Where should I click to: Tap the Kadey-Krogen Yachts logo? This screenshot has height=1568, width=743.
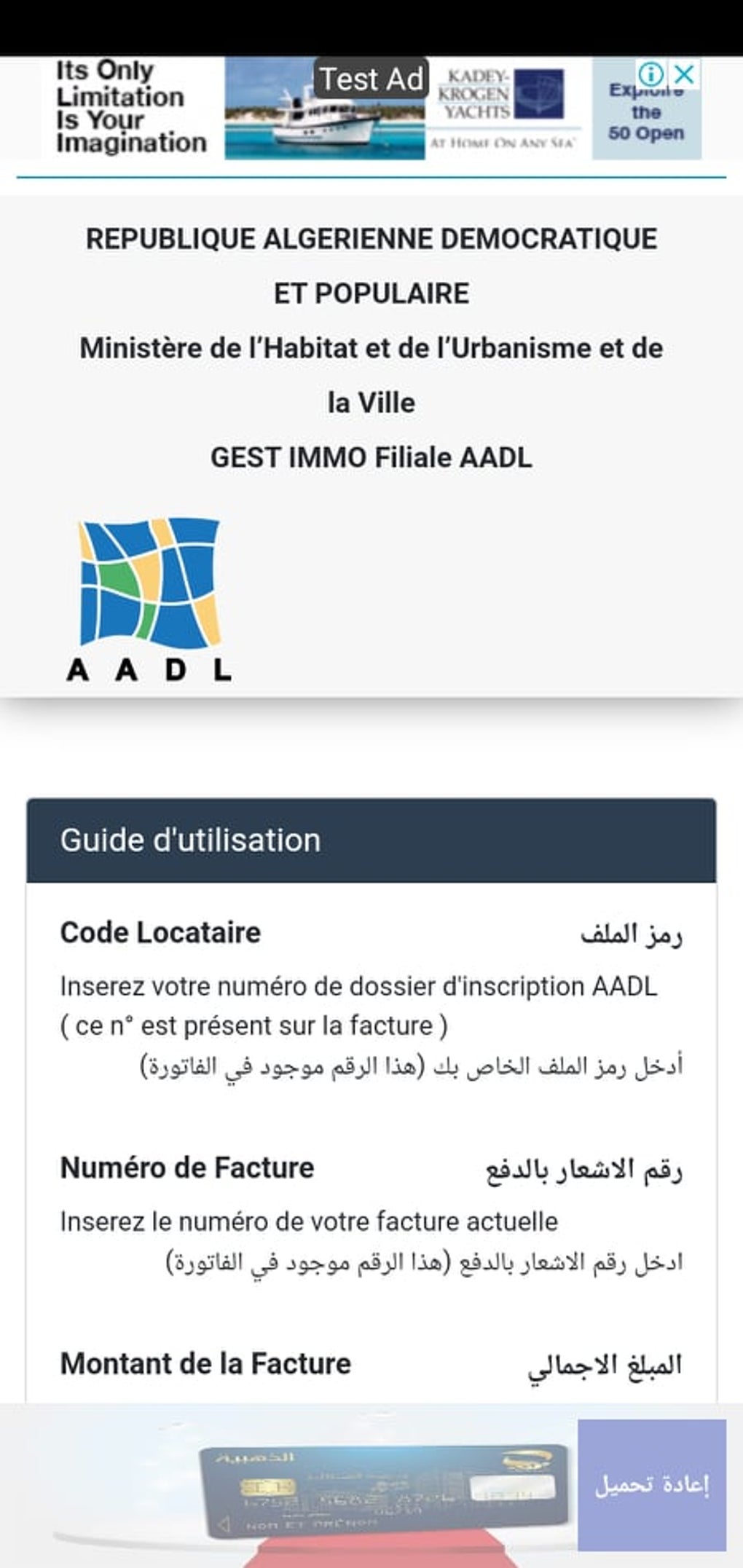(503, 96)
